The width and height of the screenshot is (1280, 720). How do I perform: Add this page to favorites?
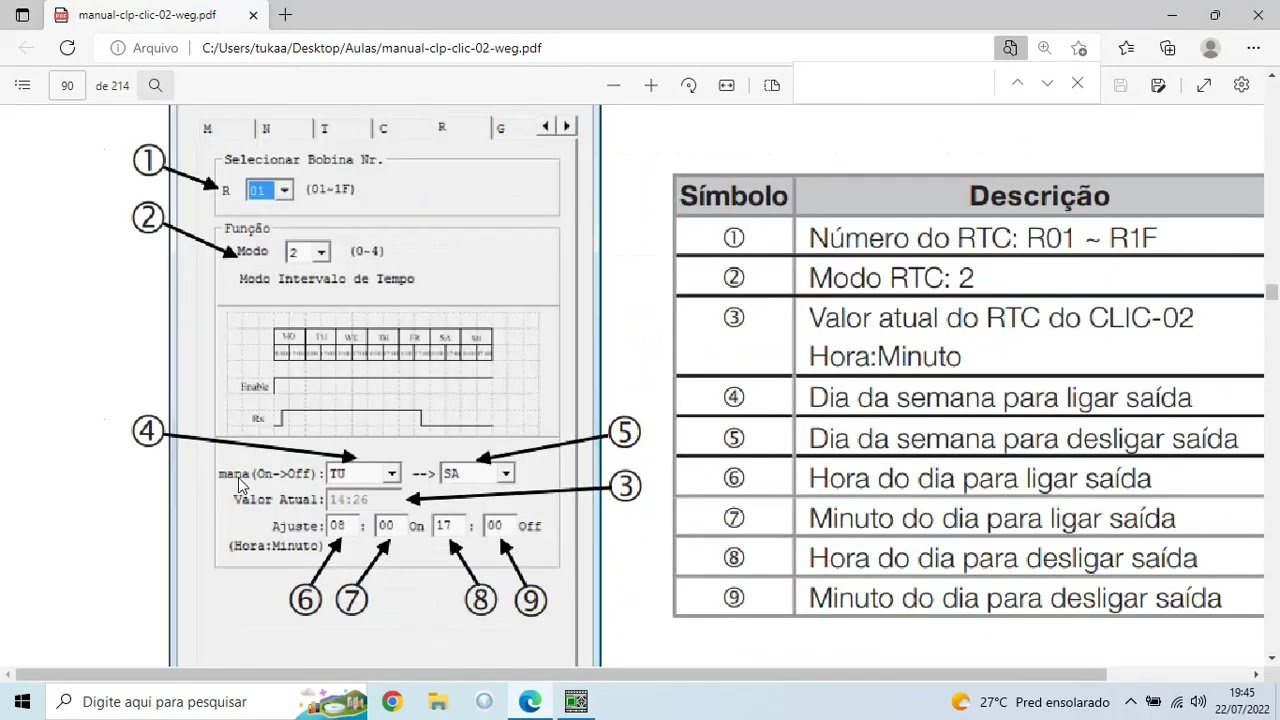[1079, 48]
